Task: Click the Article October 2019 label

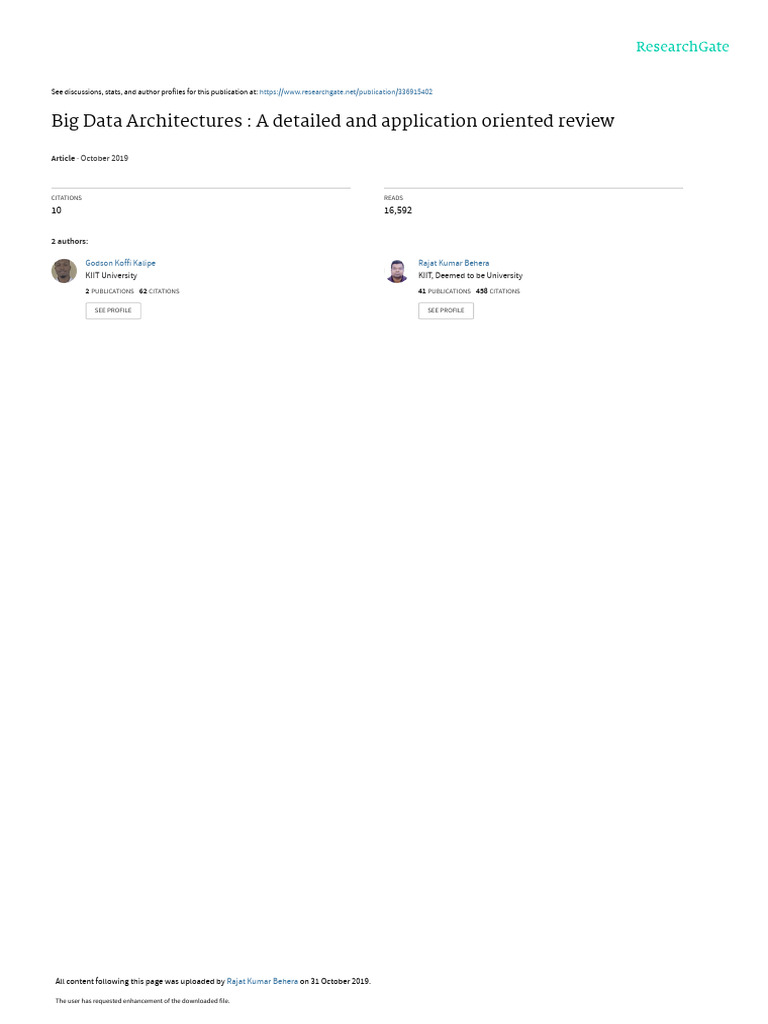Action: point(89,158)
